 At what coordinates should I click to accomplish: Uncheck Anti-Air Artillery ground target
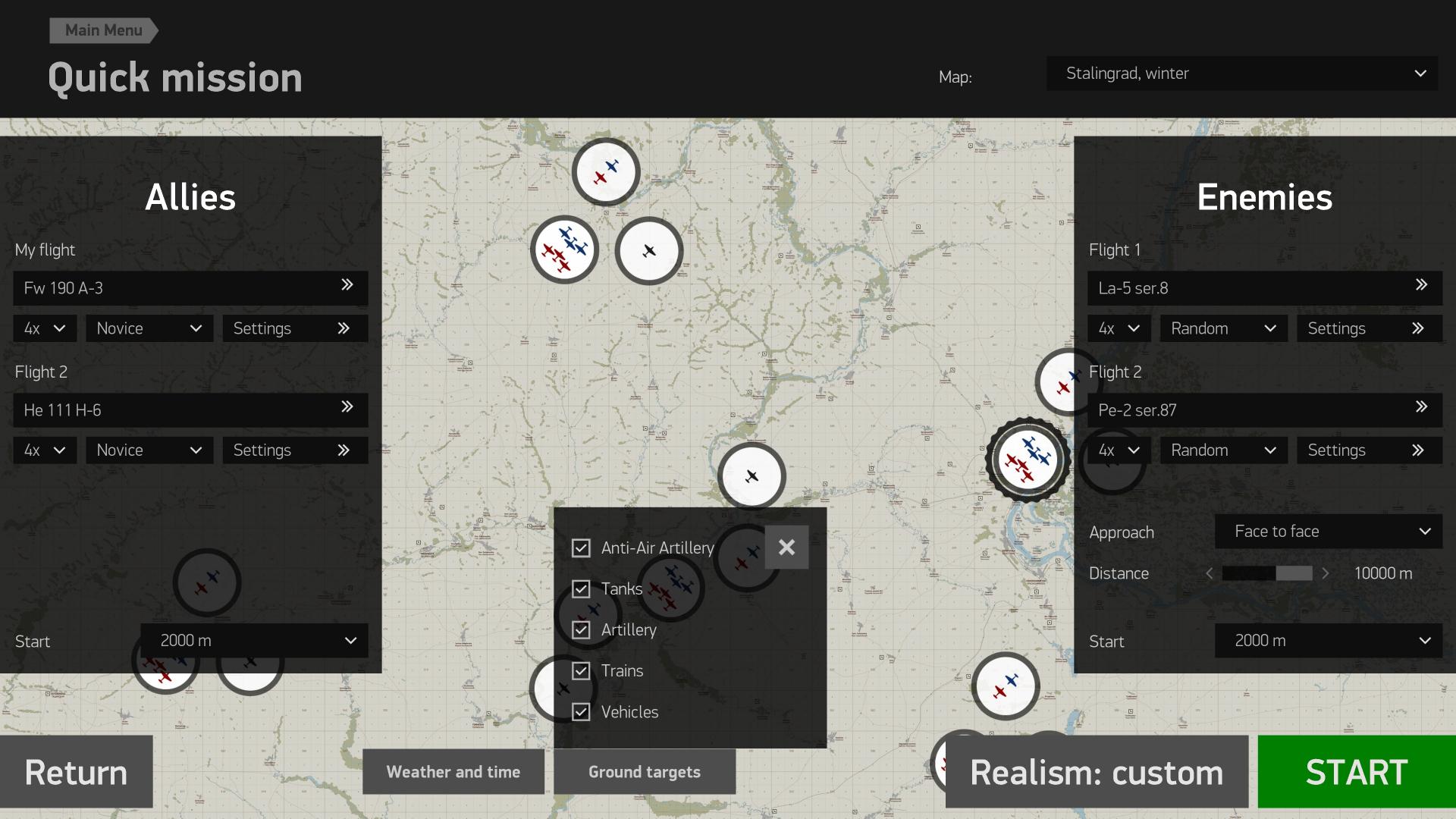click(x=581, y=548)
